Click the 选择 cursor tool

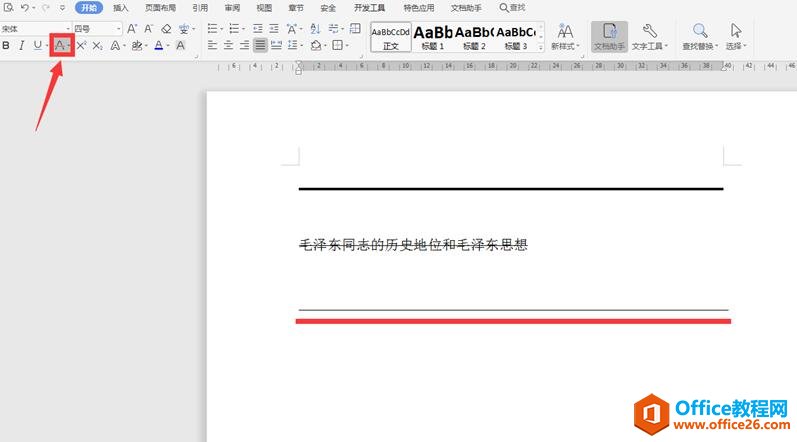(735, 37)
